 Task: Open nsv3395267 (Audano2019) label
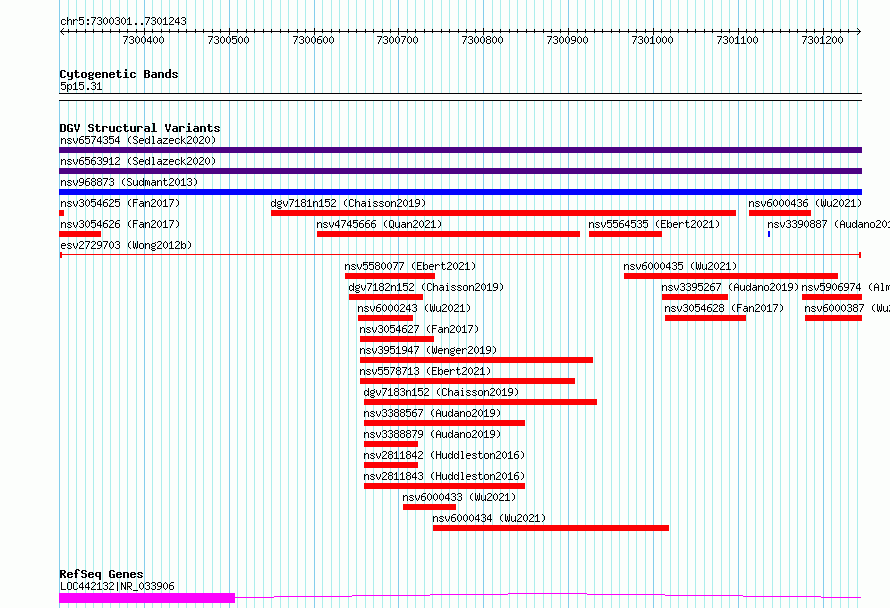tap(730, 287)
